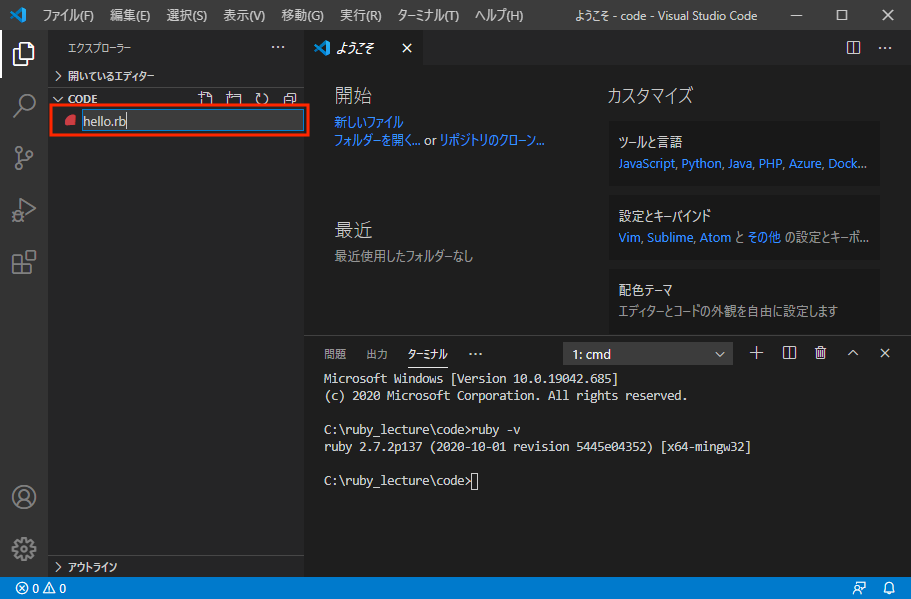Open the 表示(V) menu
The height and width of the screenshot is (599, 911).
click(x=244, y=15)
